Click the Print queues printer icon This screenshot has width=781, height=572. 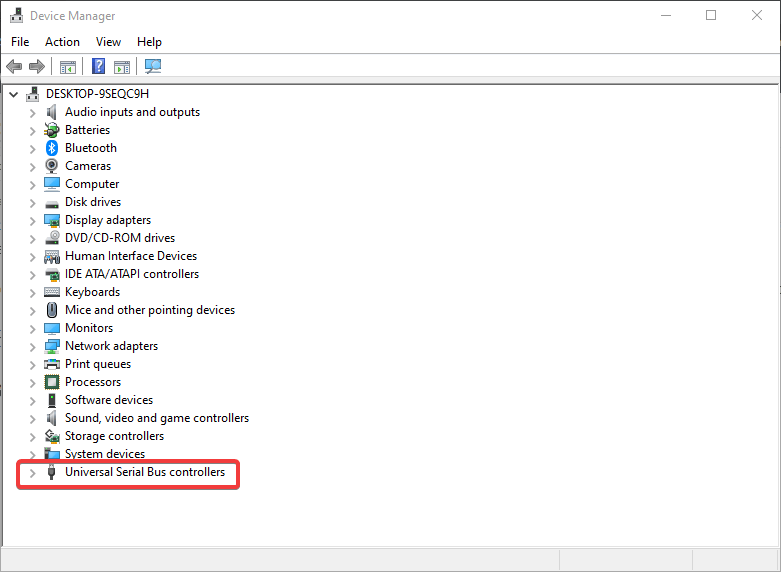[x=52, y=364]
